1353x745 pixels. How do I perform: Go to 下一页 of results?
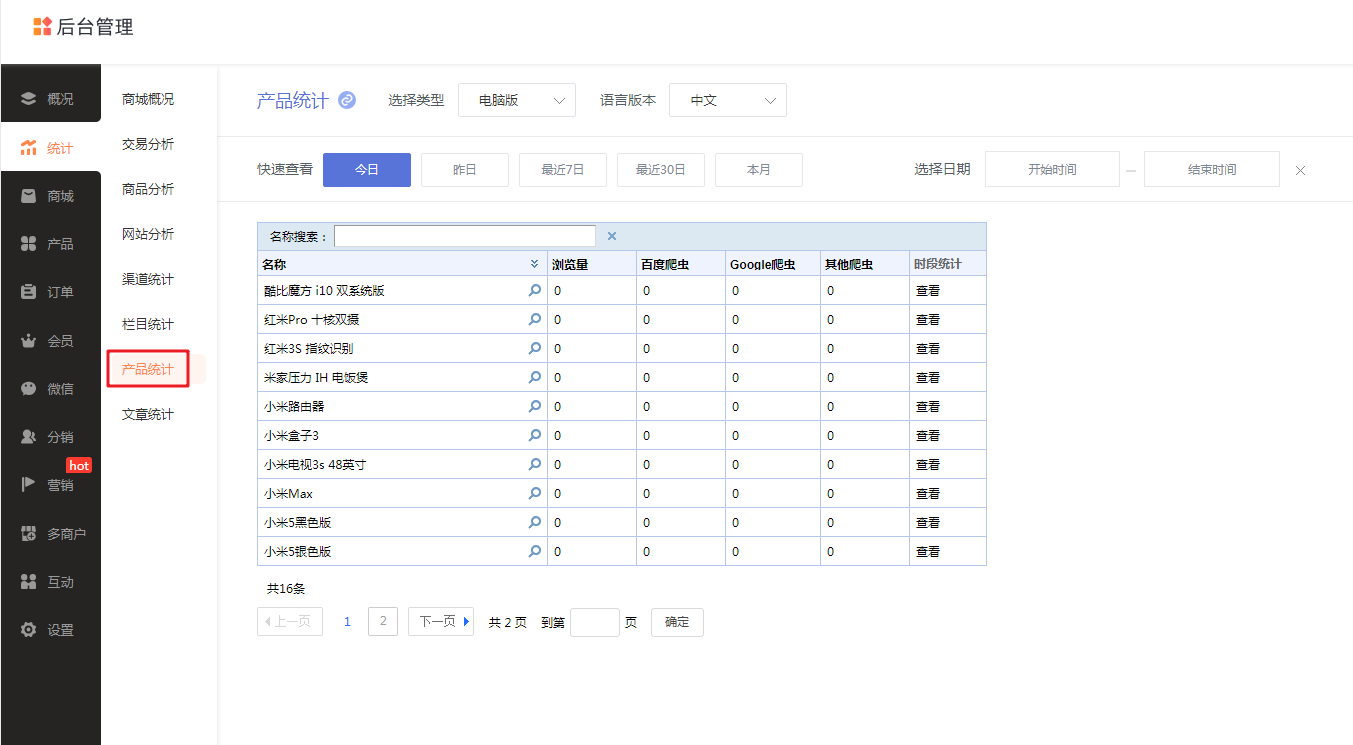point(441,621)
